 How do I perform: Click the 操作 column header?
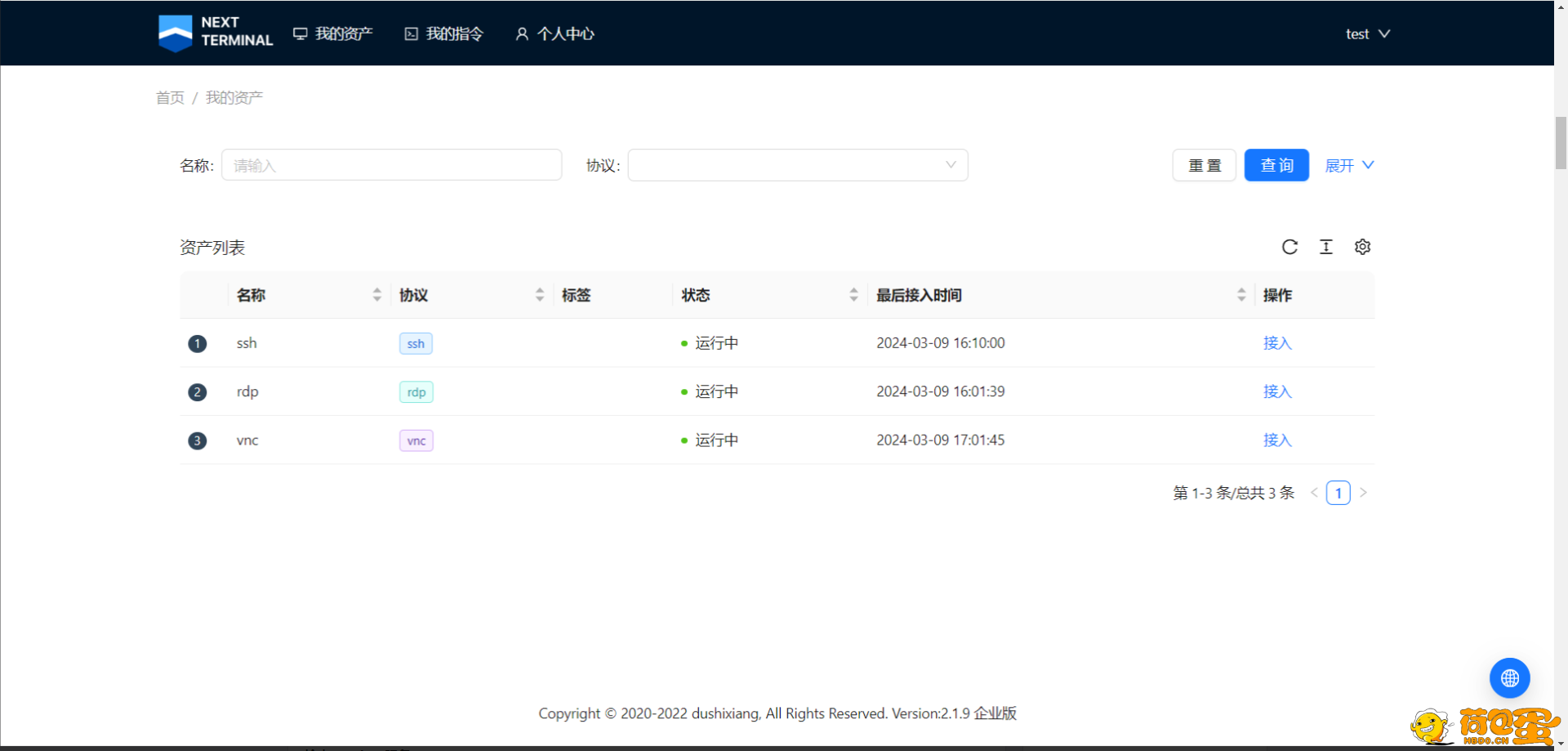click(x=1277, y=295)
